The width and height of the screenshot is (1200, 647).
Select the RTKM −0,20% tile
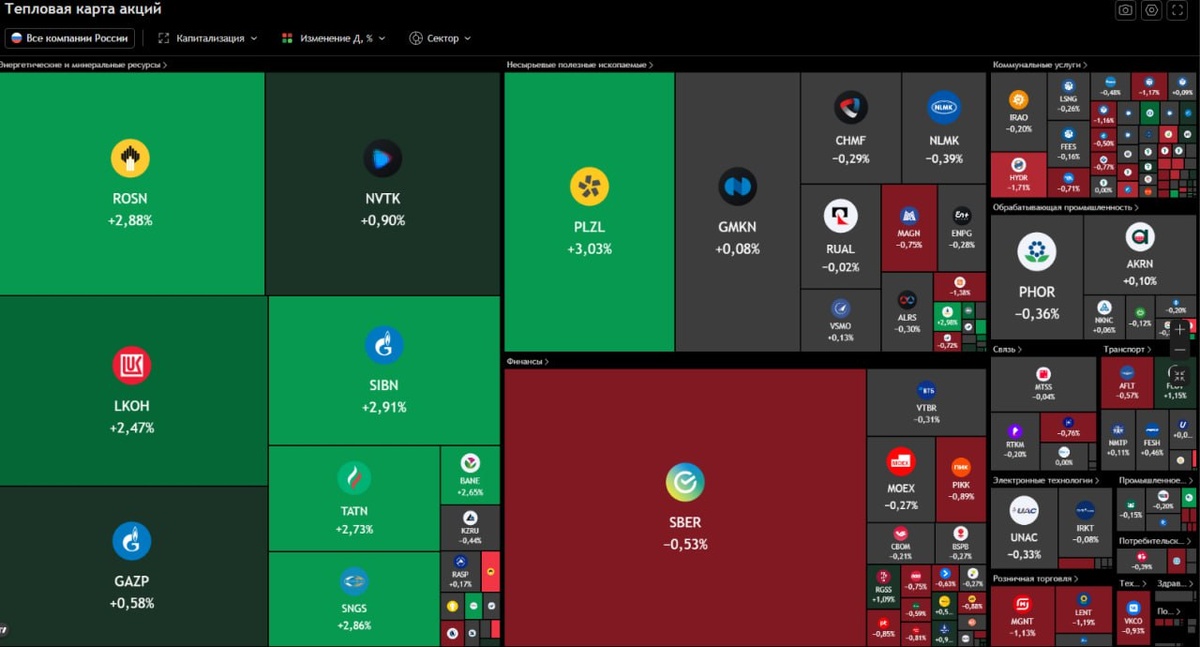(1015, 441)
